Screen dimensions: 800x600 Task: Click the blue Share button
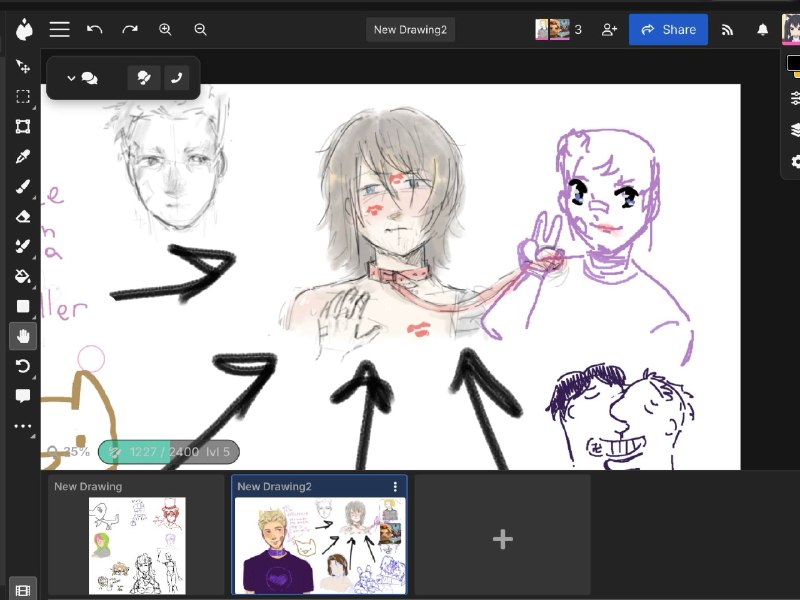668,30
